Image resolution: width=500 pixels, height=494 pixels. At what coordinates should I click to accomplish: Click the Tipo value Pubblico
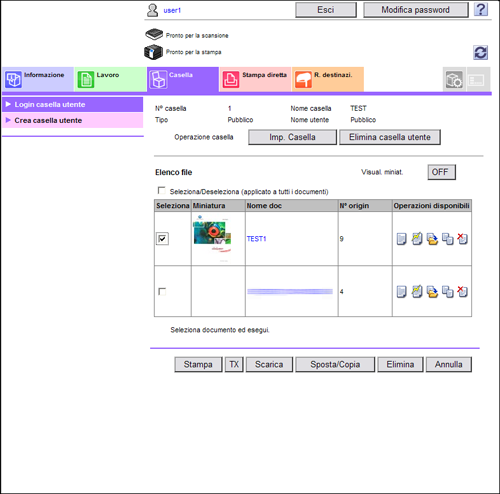click(240, 120)
